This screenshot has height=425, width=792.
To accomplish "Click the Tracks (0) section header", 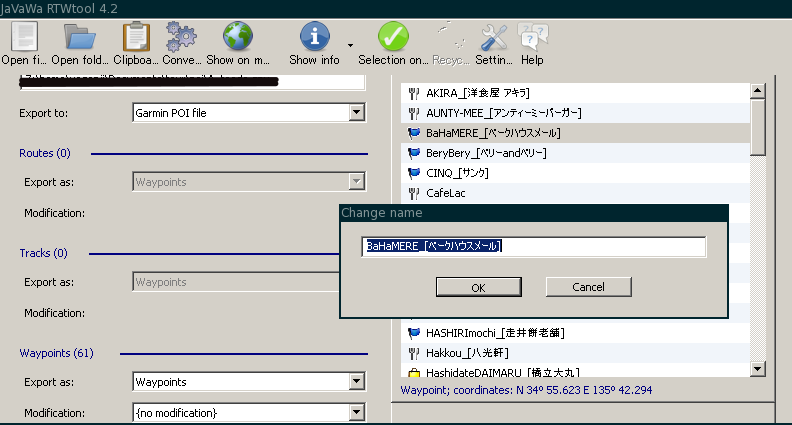I will point(43,253).
